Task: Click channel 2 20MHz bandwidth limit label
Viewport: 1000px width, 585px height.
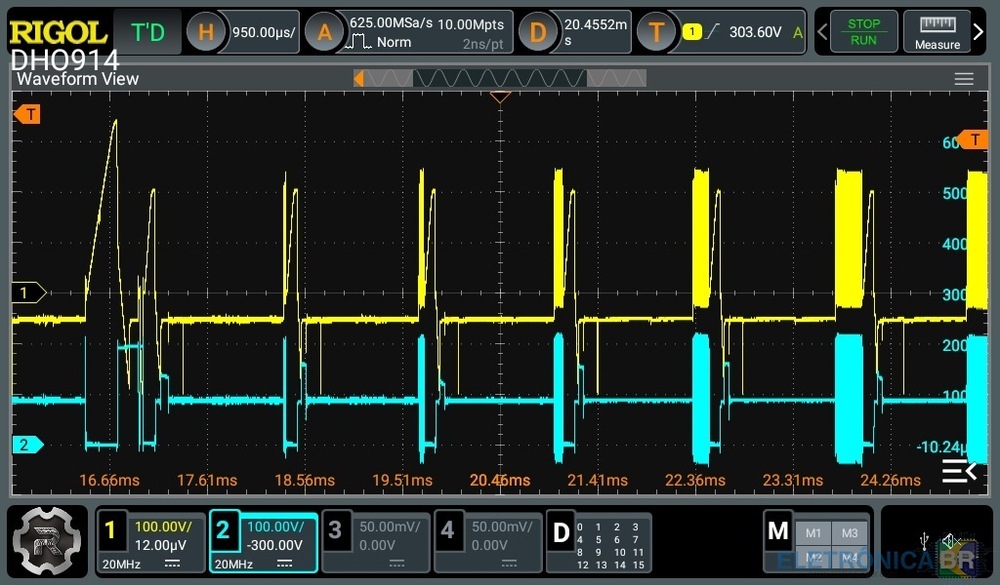Action: [234, 564]
